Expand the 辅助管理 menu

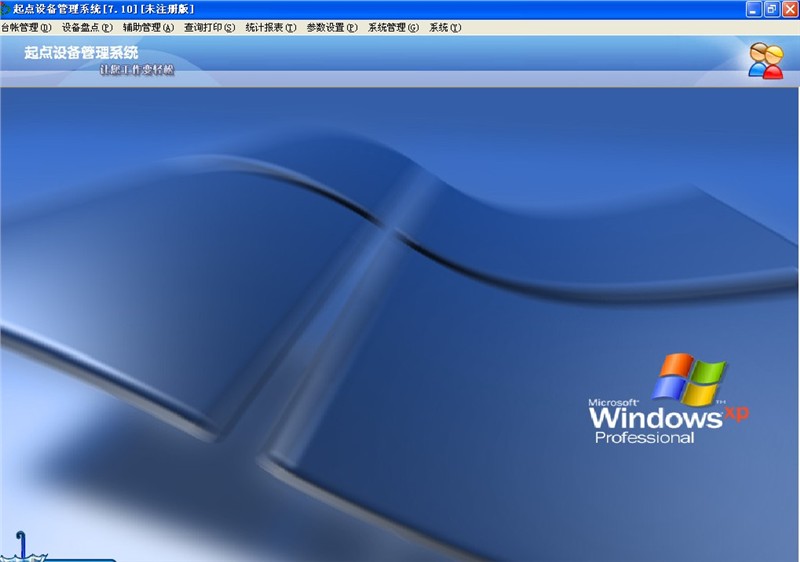pos(148,28)
